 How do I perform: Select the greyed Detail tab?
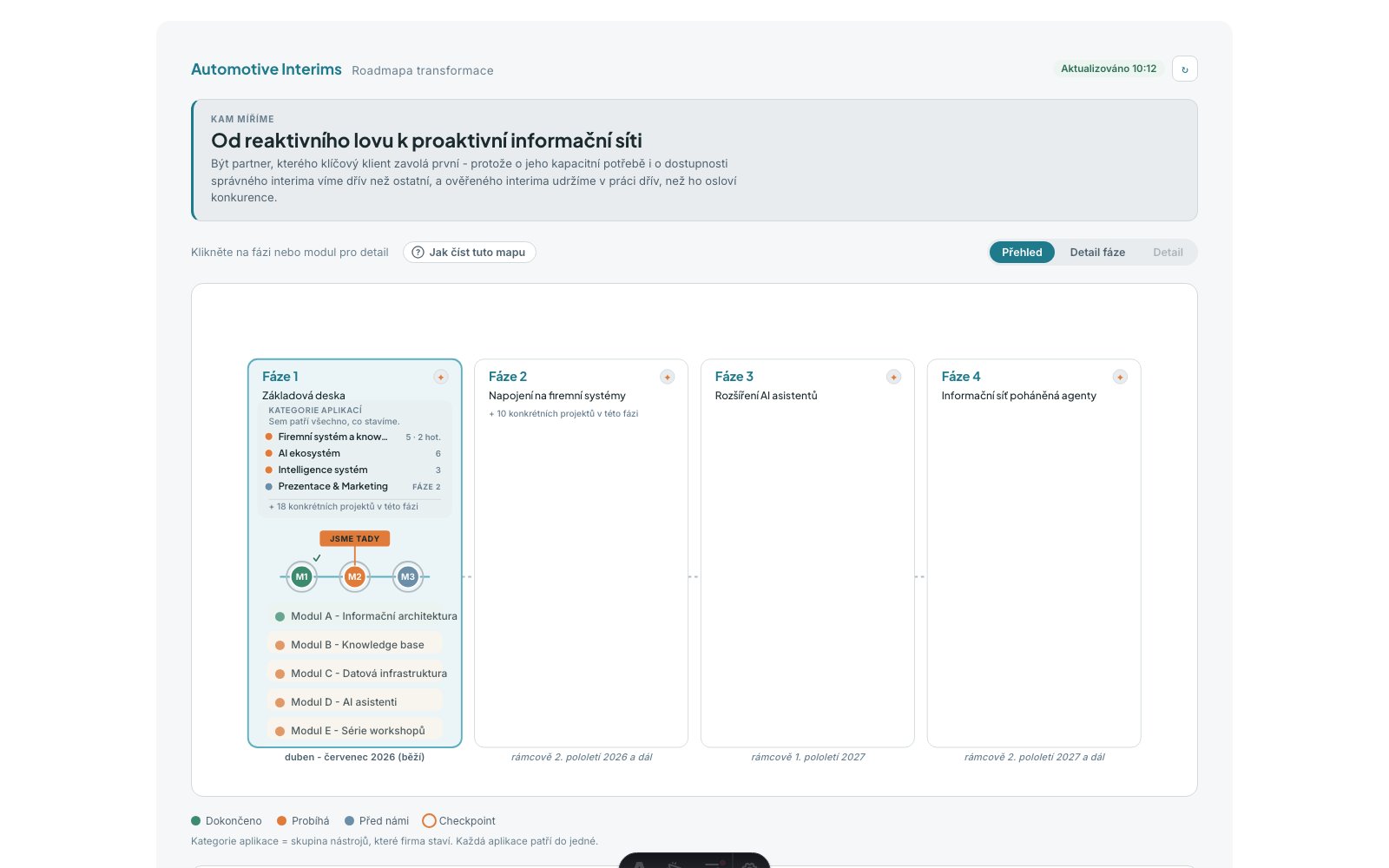(1168, 253)
